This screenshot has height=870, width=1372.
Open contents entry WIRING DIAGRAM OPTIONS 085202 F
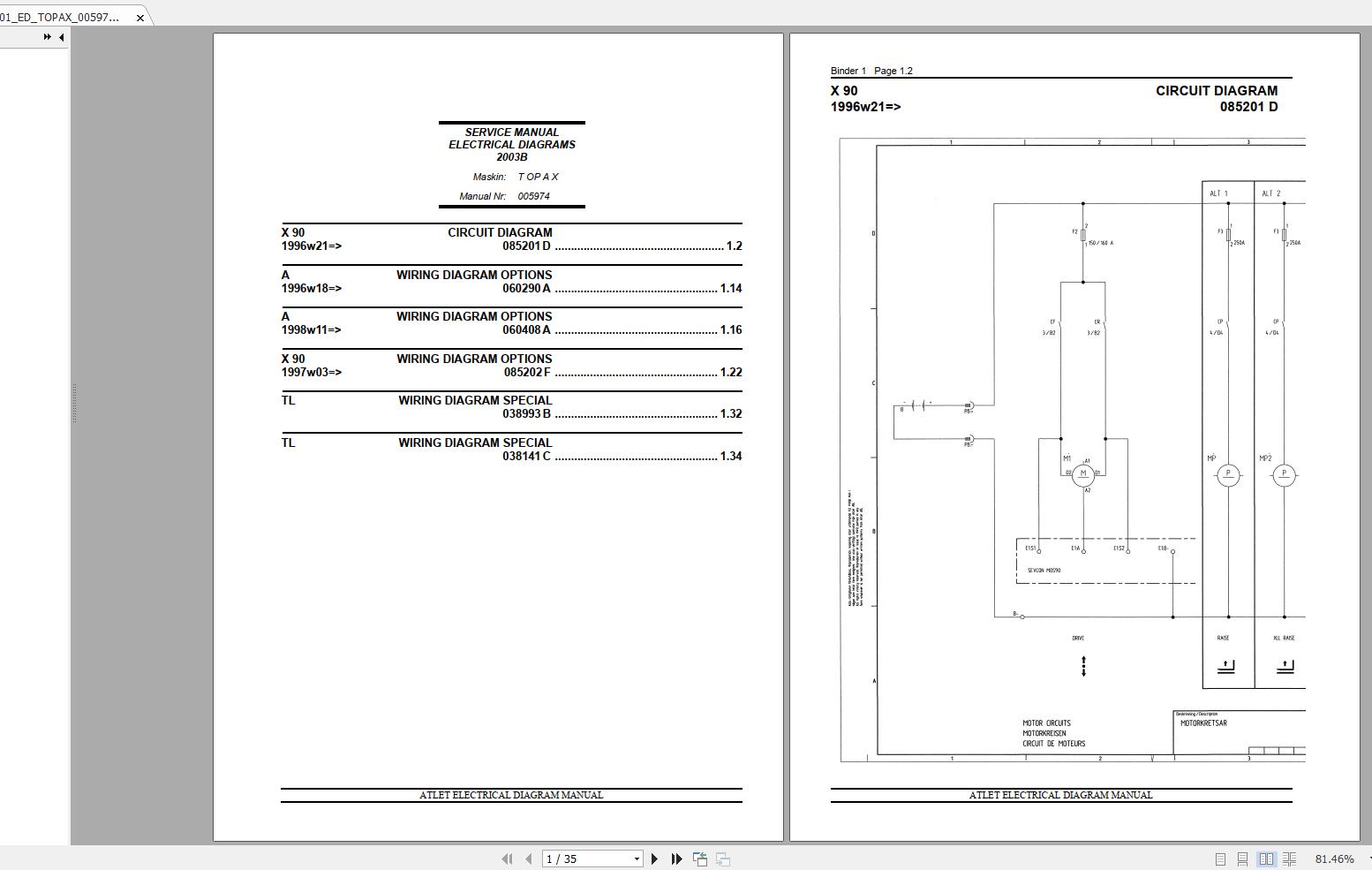(x=511, y=366)
